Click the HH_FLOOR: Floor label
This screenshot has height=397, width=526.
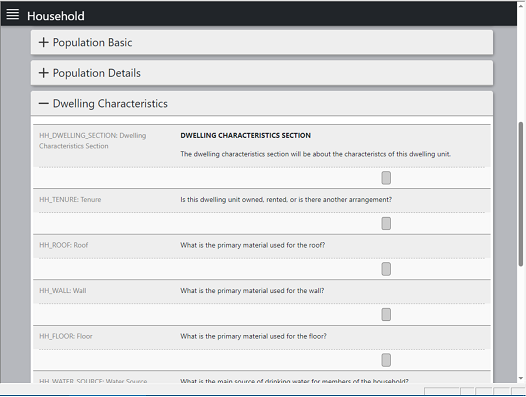point(66,336)
